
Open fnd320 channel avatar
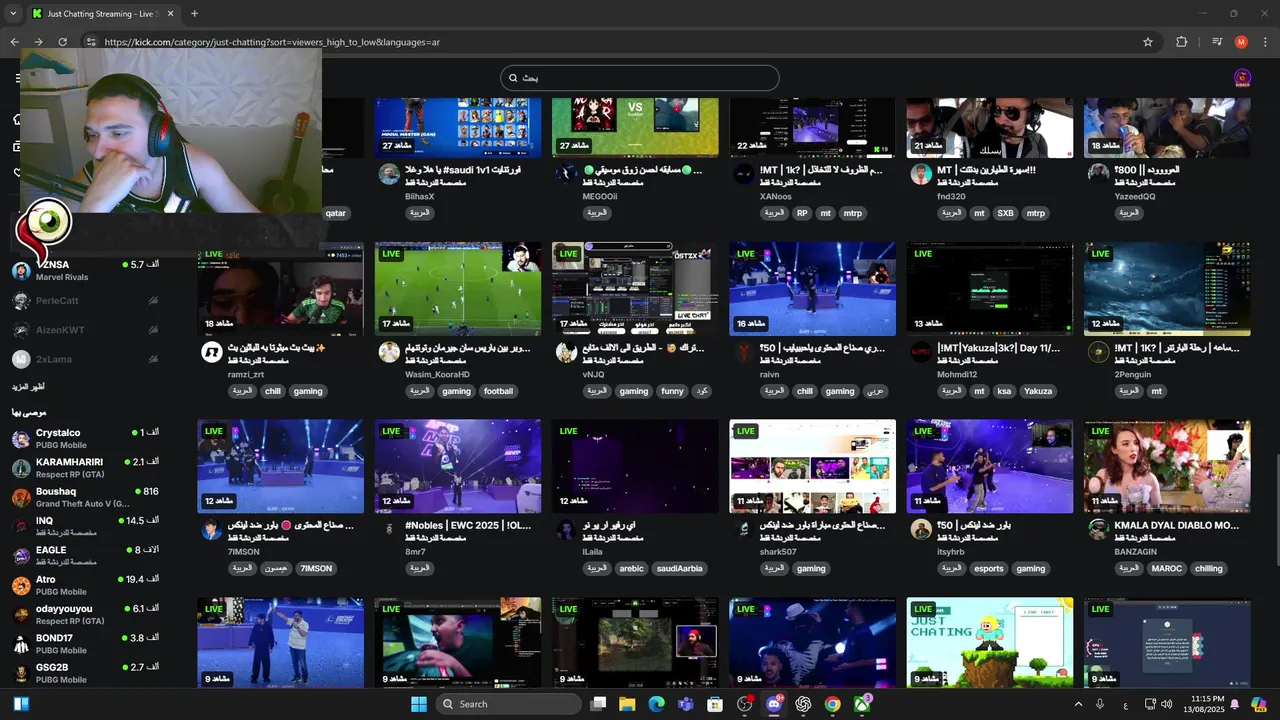(x=921, y=174)
